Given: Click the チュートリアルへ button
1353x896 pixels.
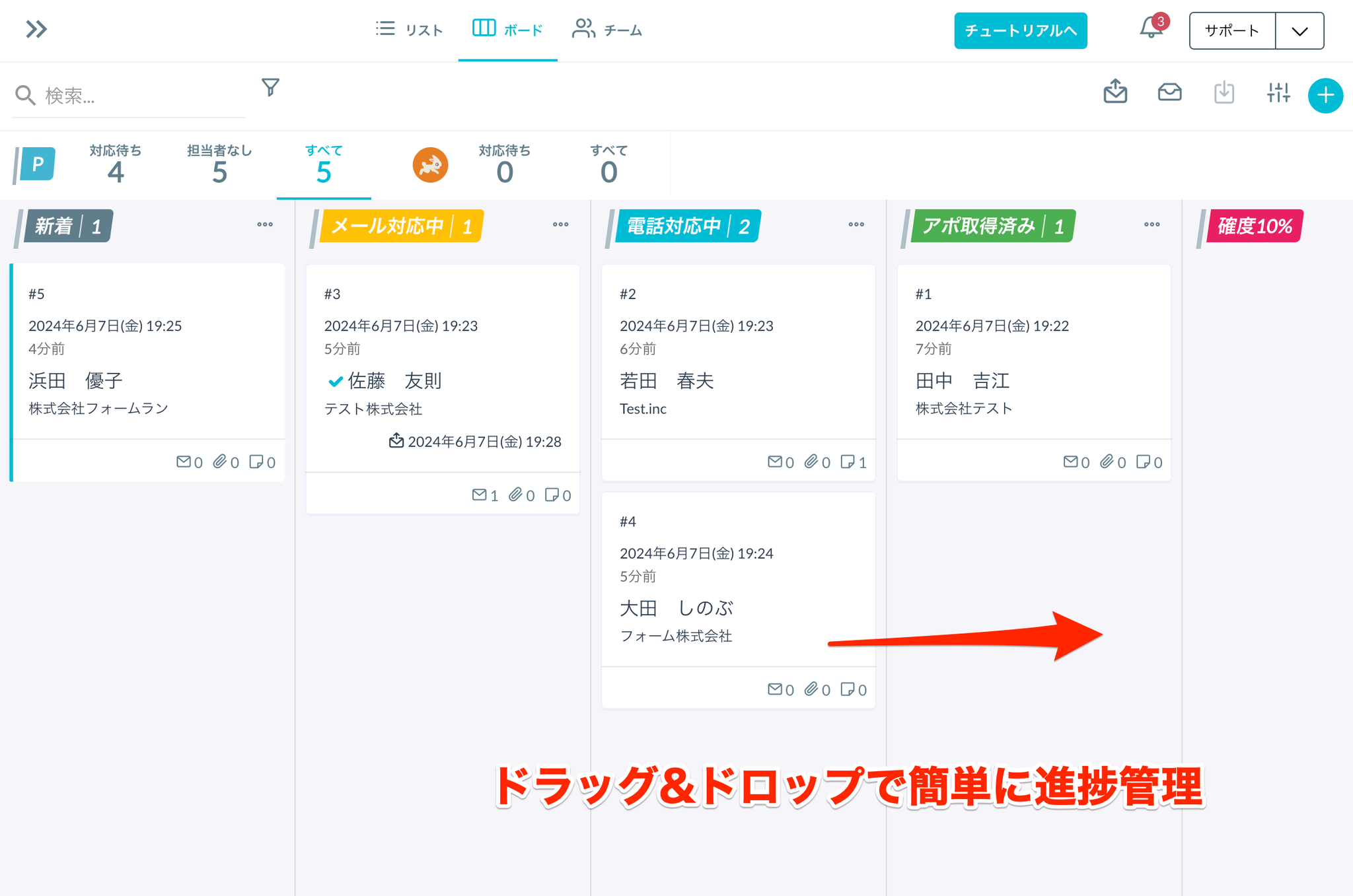Looking at the screenshot, I should [1020, 31].
